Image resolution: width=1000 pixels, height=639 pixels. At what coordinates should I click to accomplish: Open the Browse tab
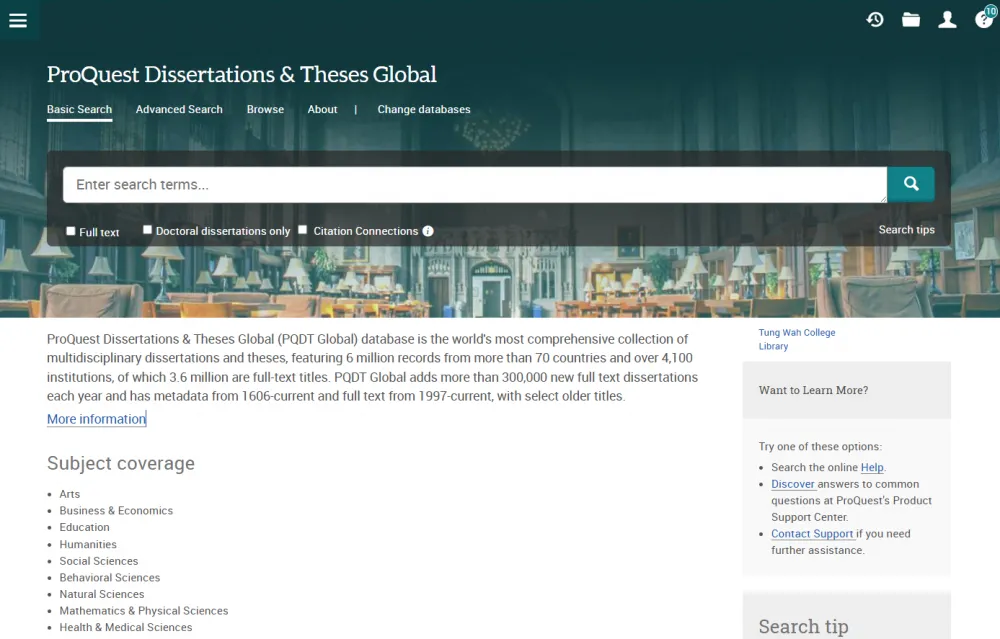click(x=265, y=109)
